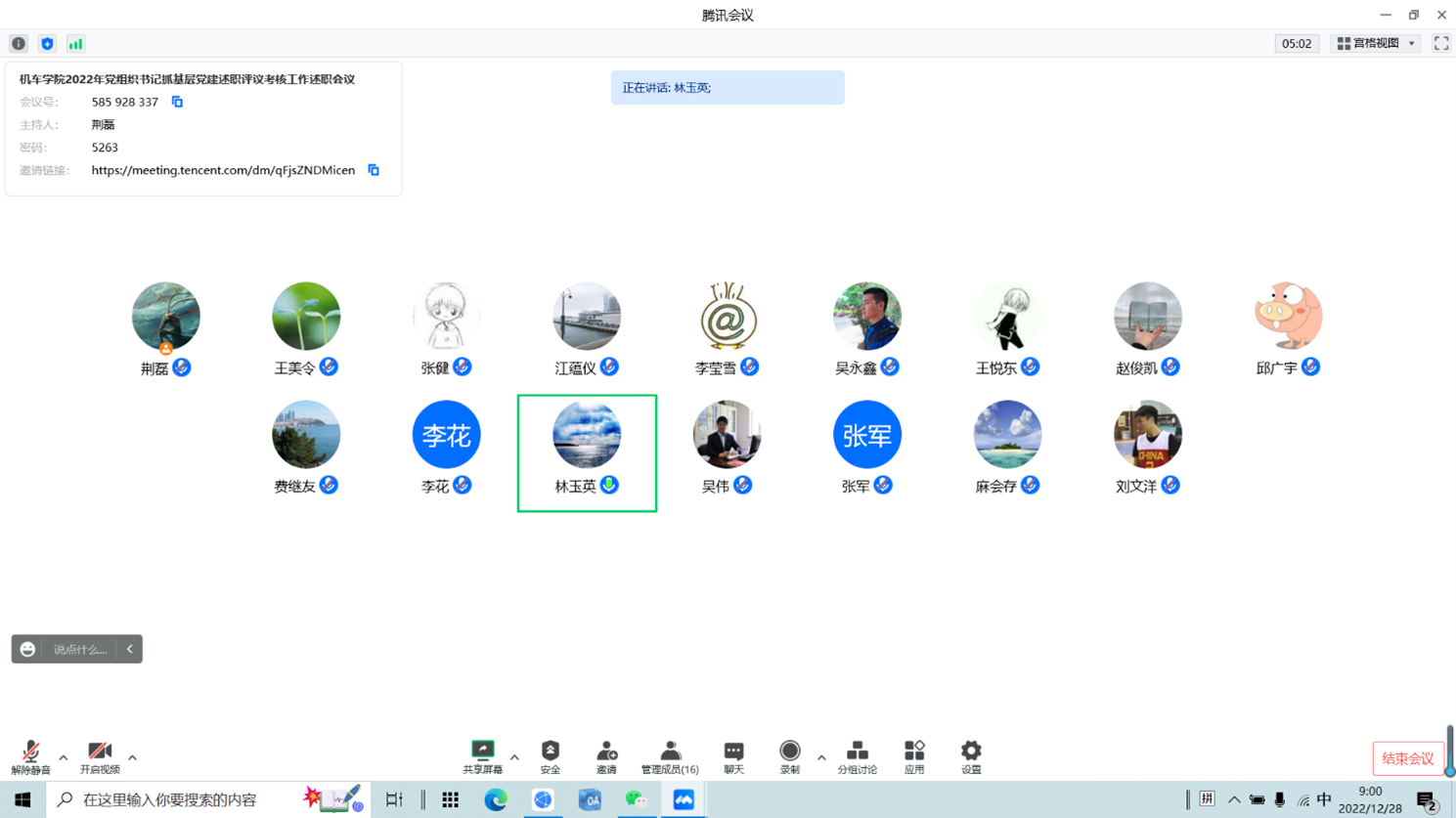
Task: Open 管理成员(16) member list
Action: (670, 756)
